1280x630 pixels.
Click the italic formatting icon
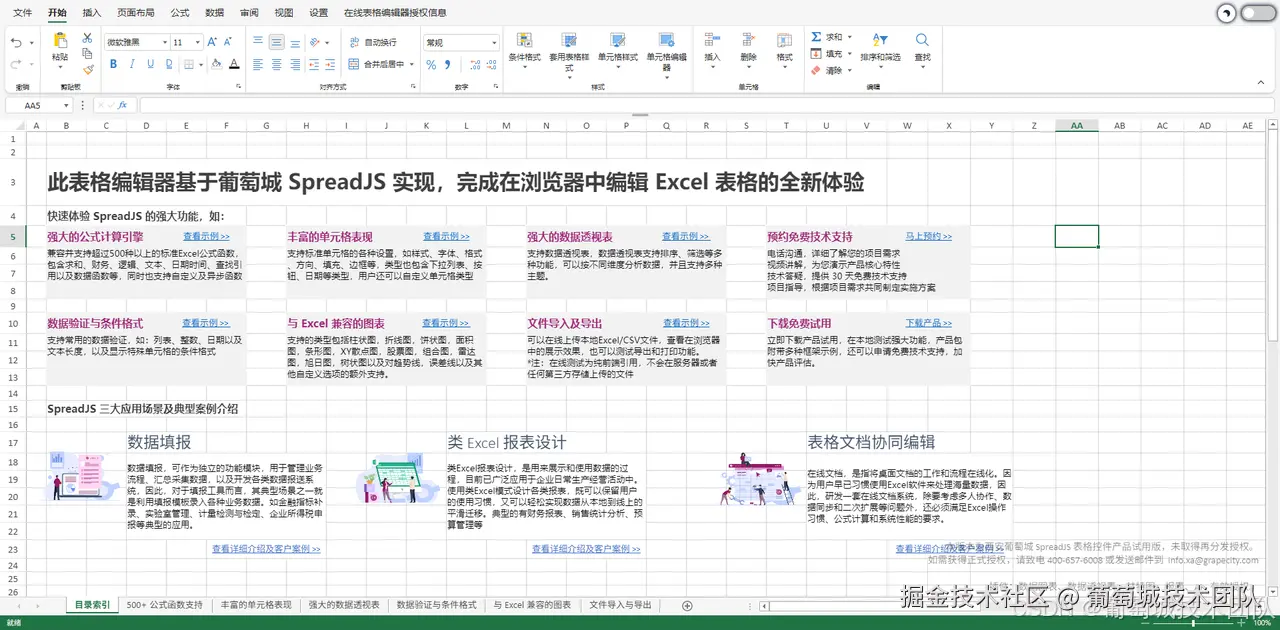click(x=132, y=64)
